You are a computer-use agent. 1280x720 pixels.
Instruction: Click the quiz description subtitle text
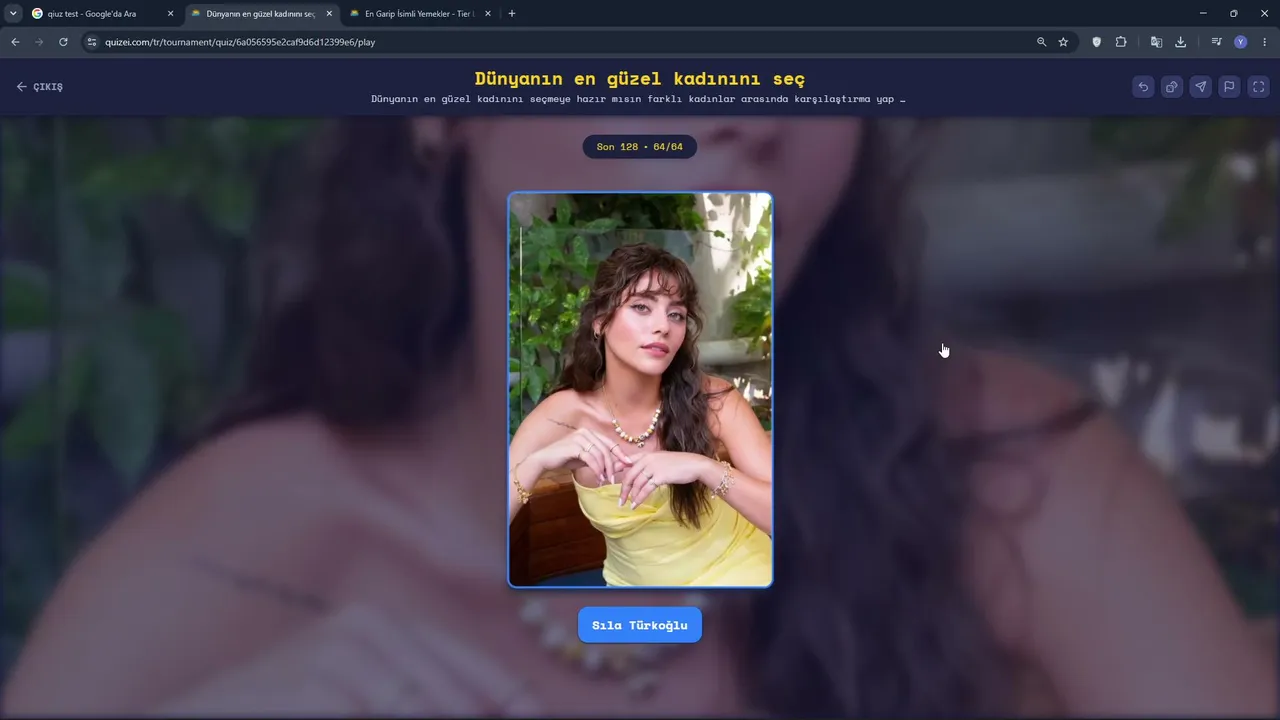(638, 100)
